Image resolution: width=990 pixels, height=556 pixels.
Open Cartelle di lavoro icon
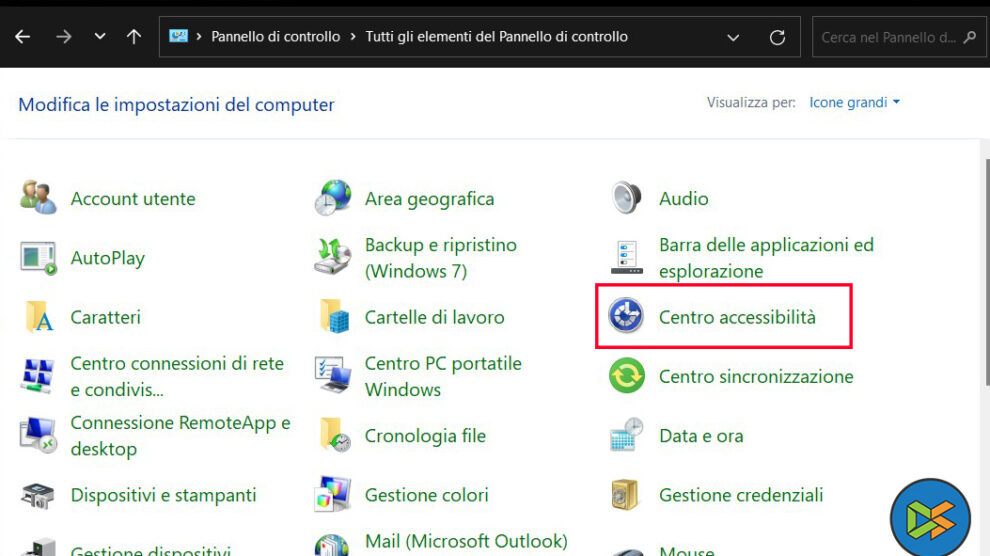pyautogui.click(x=334, y=316)
